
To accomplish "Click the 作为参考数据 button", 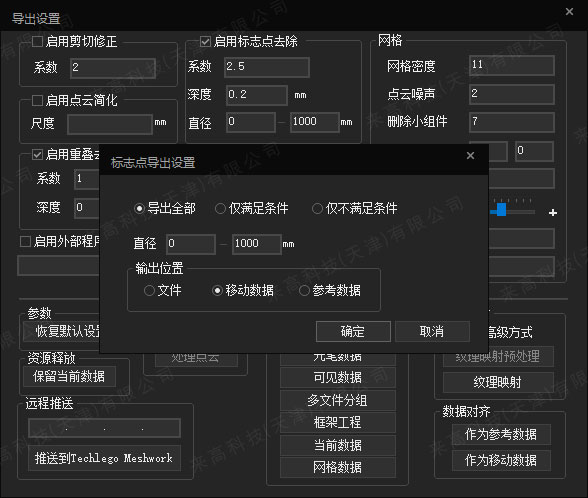I will click(x=501, y=434).
